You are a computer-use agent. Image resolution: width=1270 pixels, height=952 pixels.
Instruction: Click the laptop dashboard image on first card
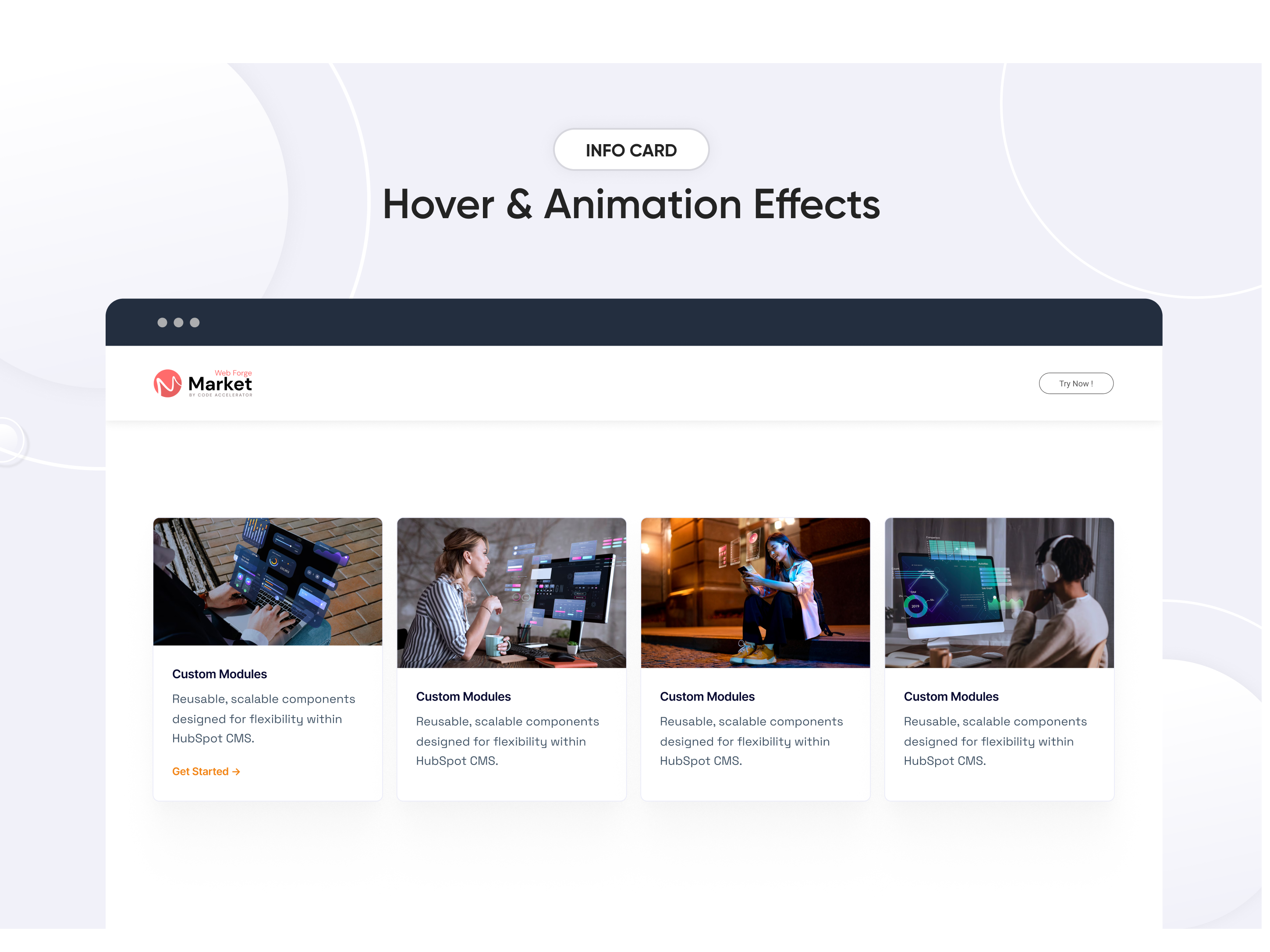(267, 581)
